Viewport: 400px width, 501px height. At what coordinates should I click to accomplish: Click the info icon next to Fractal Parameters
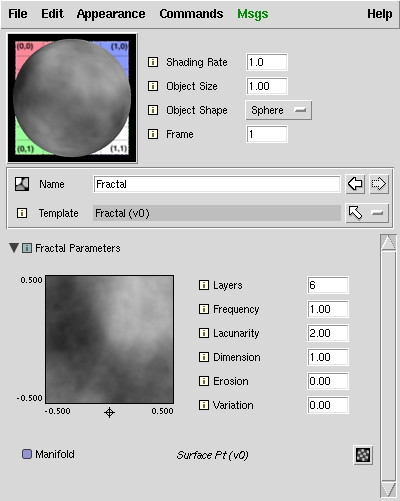[x=27, y=248]
